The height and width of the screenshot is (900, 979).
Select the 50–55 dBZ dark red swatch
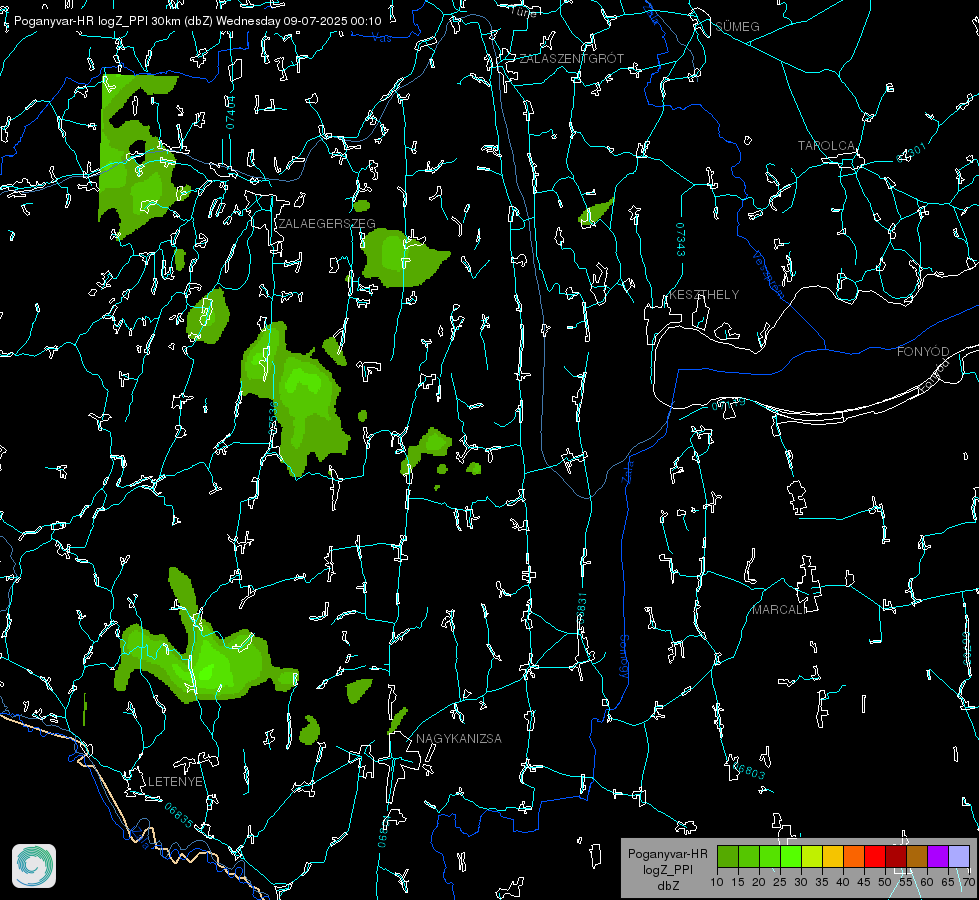[896, 856]
